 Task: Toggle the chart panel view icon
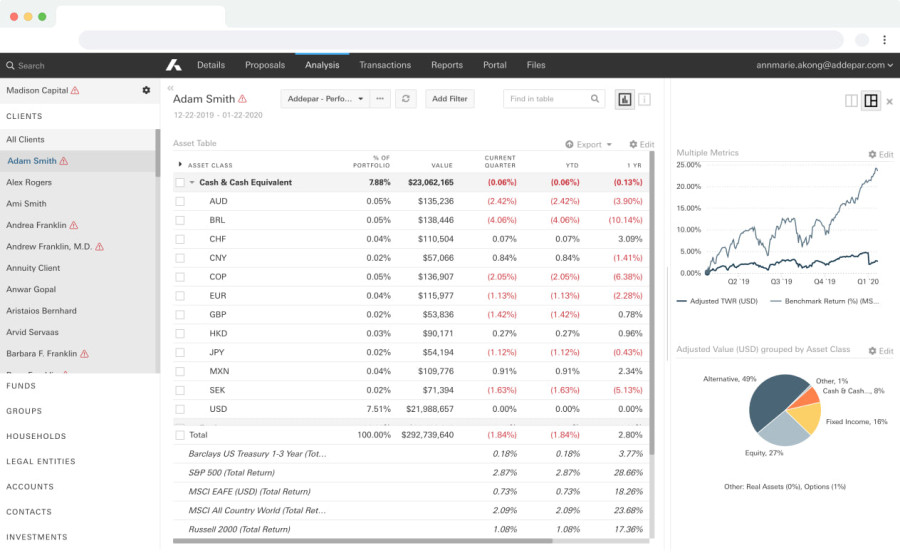(x=624, y=99)
